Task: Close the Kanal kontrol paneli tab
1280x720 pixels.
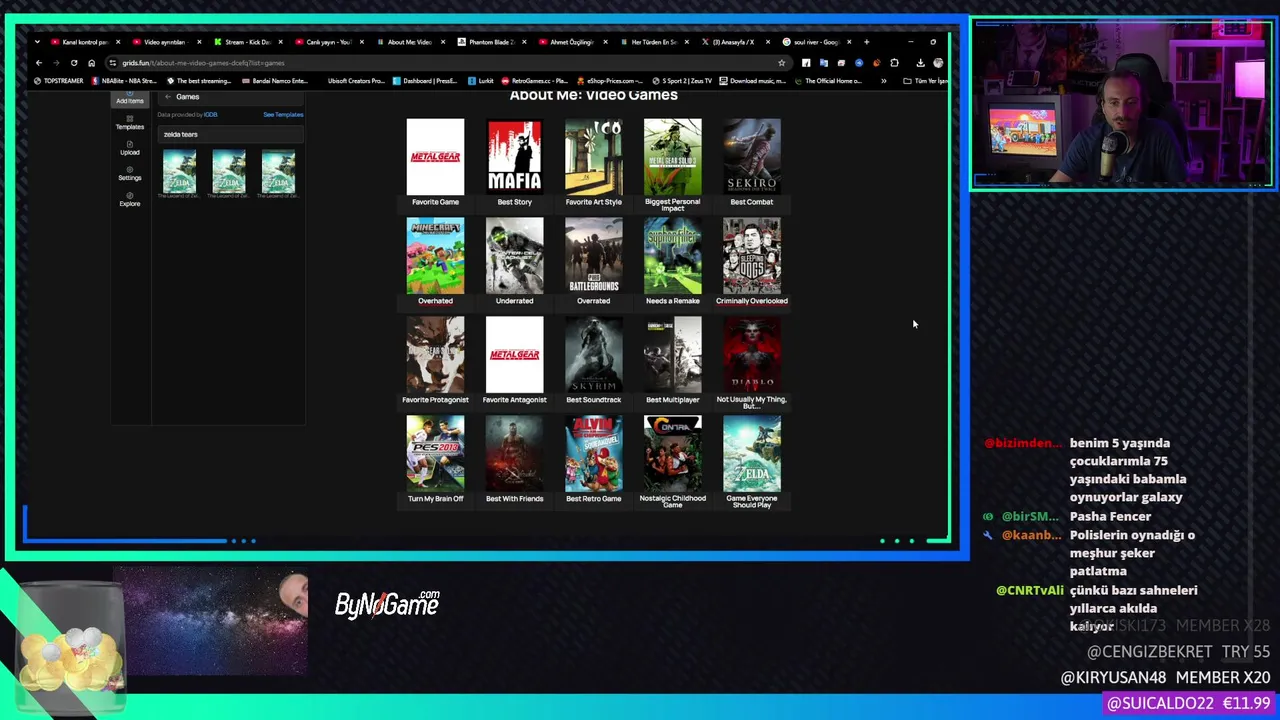Action: 118,42
